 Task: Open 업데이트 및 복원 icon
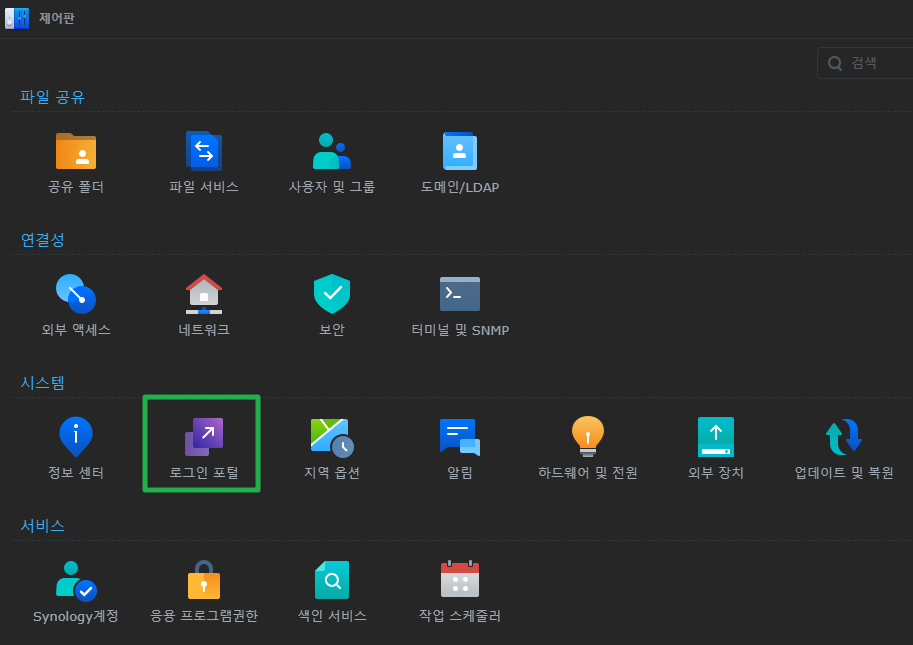[844, 438]
